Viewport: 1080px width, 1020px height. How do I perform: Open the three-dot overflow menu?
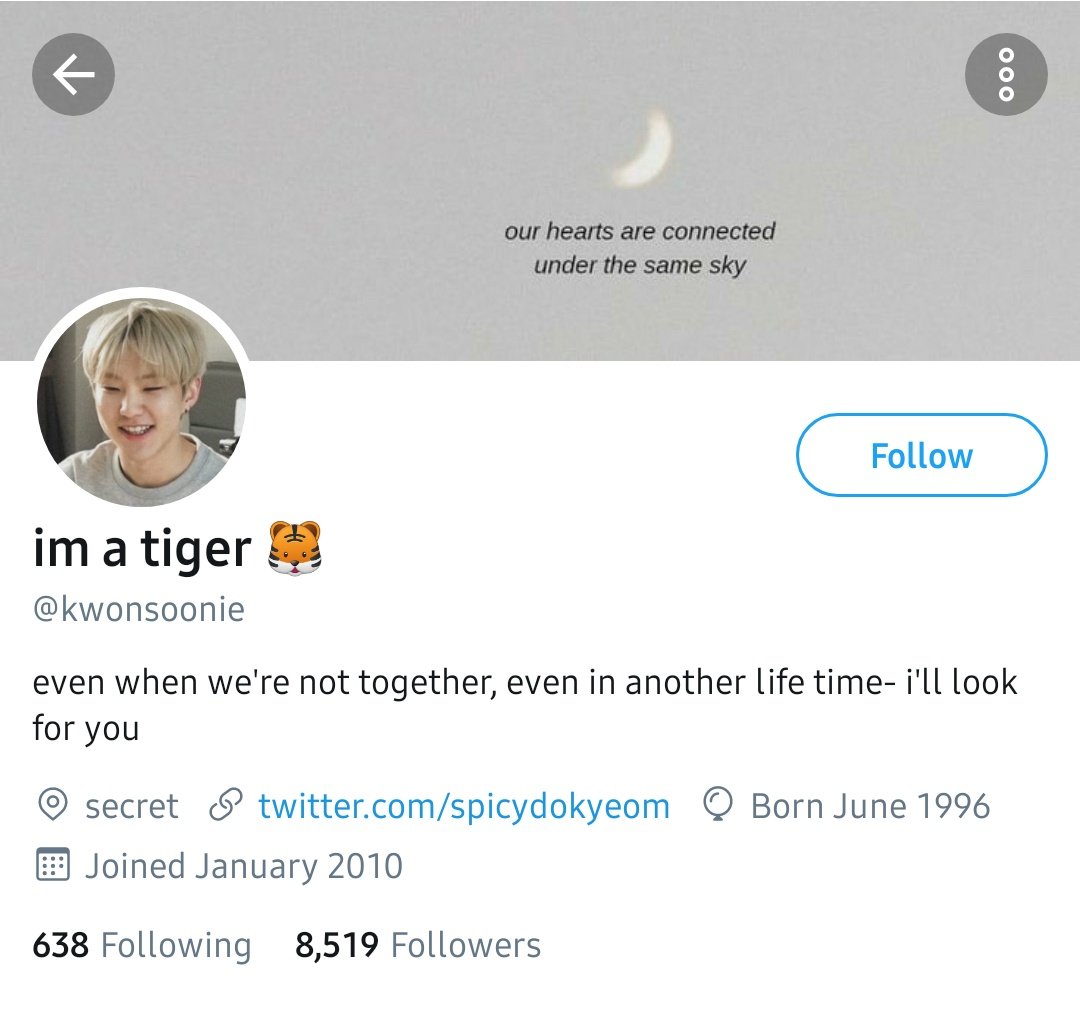click(x=1006, y=74)
